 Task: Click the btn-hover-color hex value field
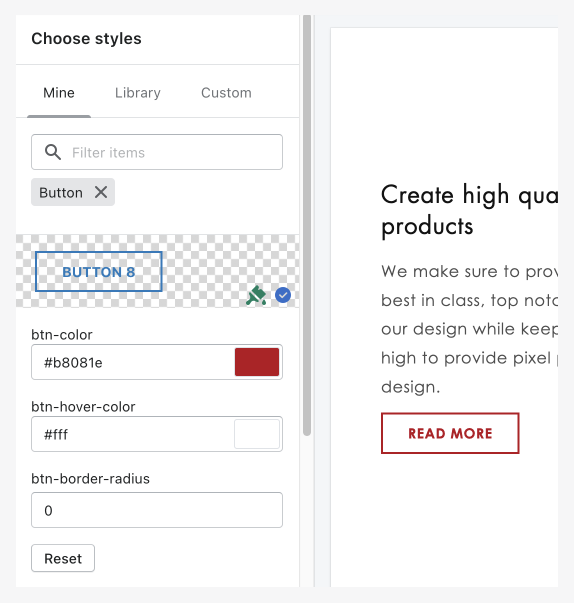(x=133, y=434)
